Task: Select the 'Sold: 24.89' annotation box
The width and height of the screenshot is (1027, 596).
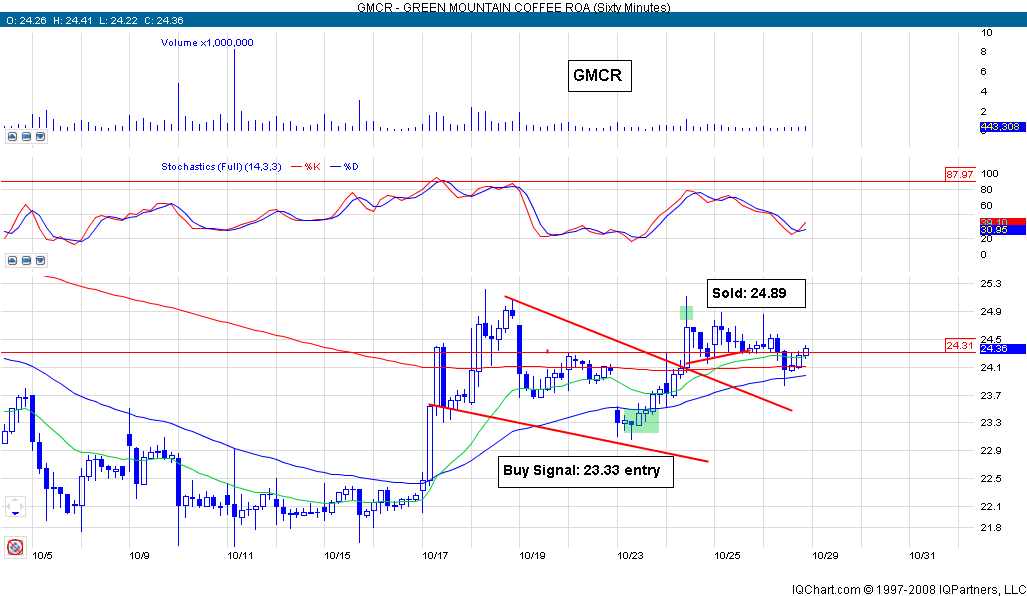Action: click(x=755, y=293)
